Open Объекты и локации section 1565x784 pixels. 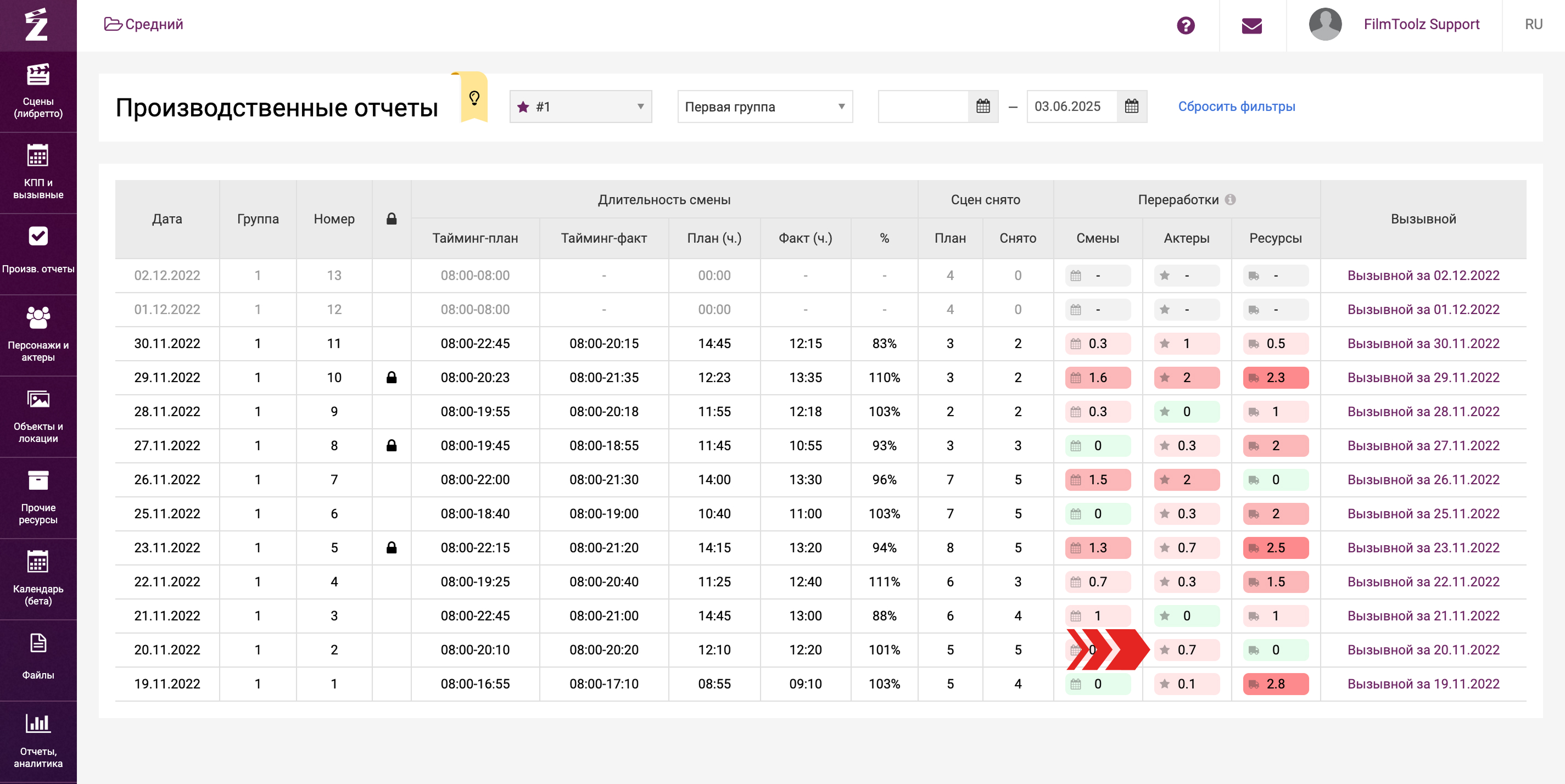[38, 417]
